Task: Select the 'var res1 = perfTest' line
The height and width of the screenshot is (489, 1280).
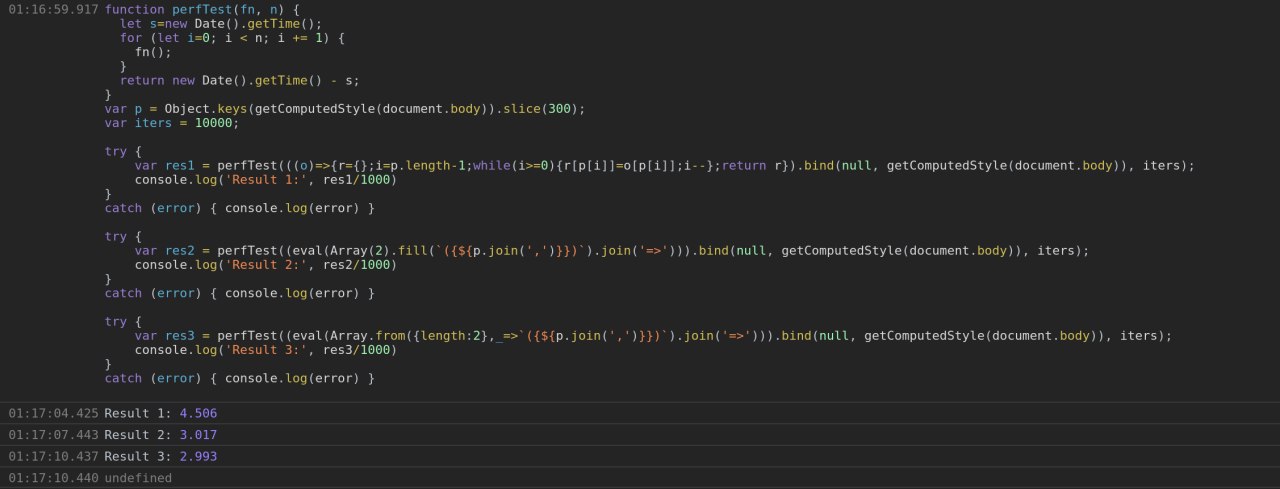Action: (x=665, y=166)
